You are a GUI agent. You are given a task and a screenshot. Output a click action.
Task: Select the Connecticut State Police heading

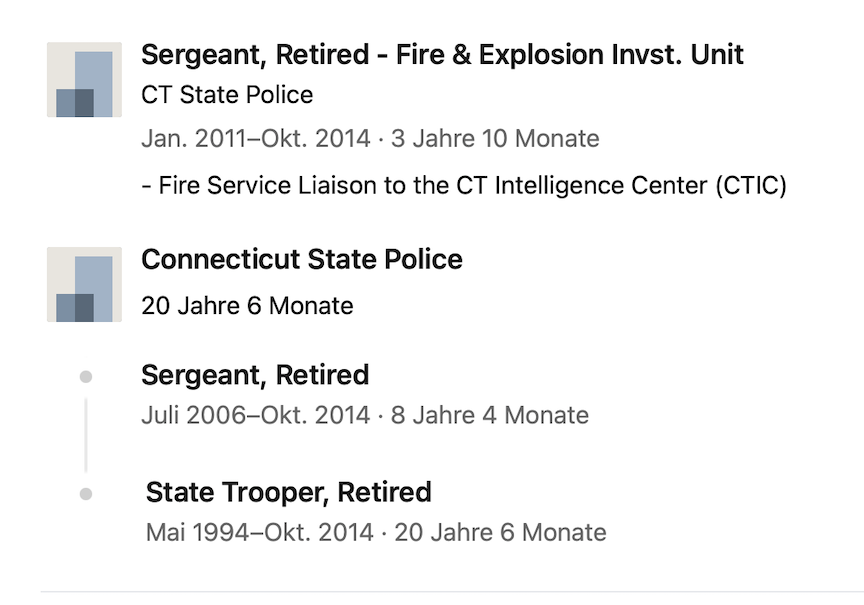(x=301, y=260)
